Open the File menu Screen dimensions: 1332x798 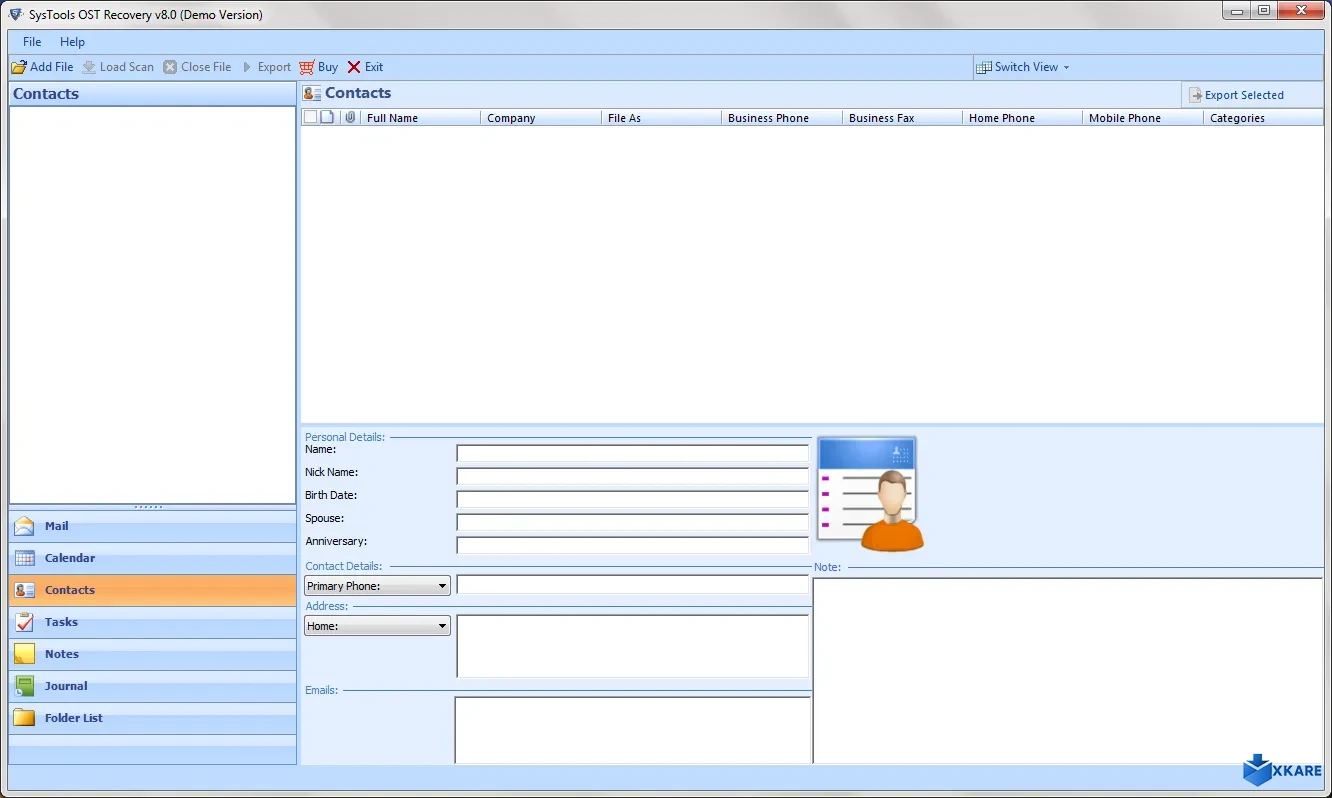32,42
